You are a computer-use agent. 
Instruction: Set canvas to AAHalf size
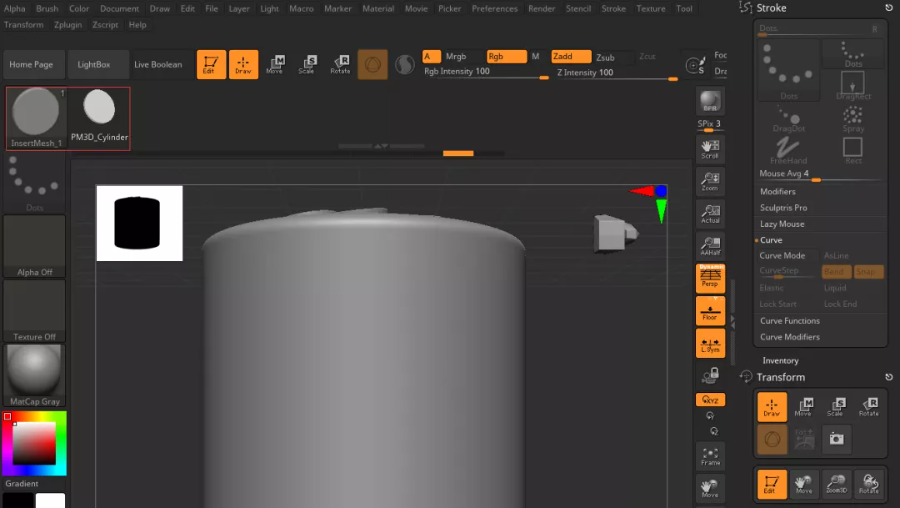pos(710,246)
